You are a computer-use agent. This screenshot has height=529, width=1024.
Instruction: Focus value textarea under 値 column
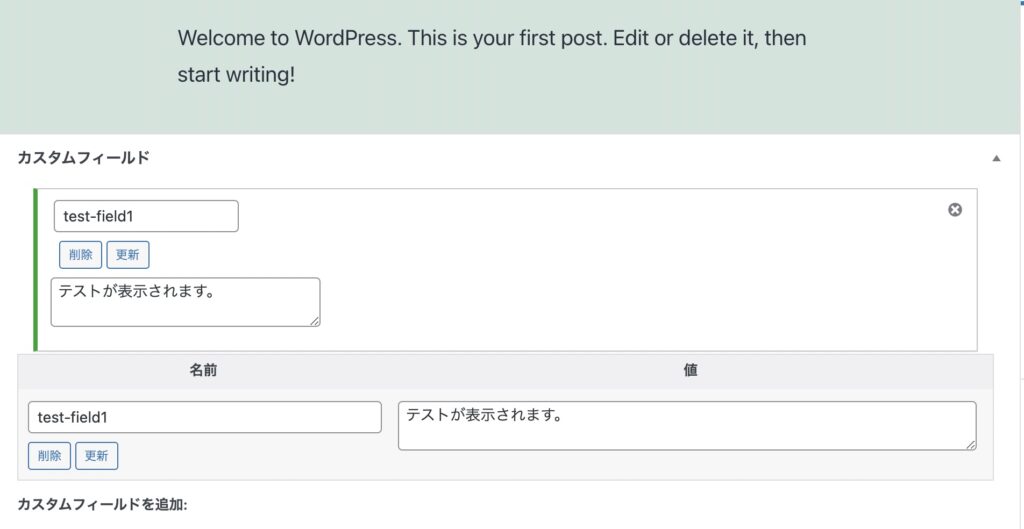[686, 425]
